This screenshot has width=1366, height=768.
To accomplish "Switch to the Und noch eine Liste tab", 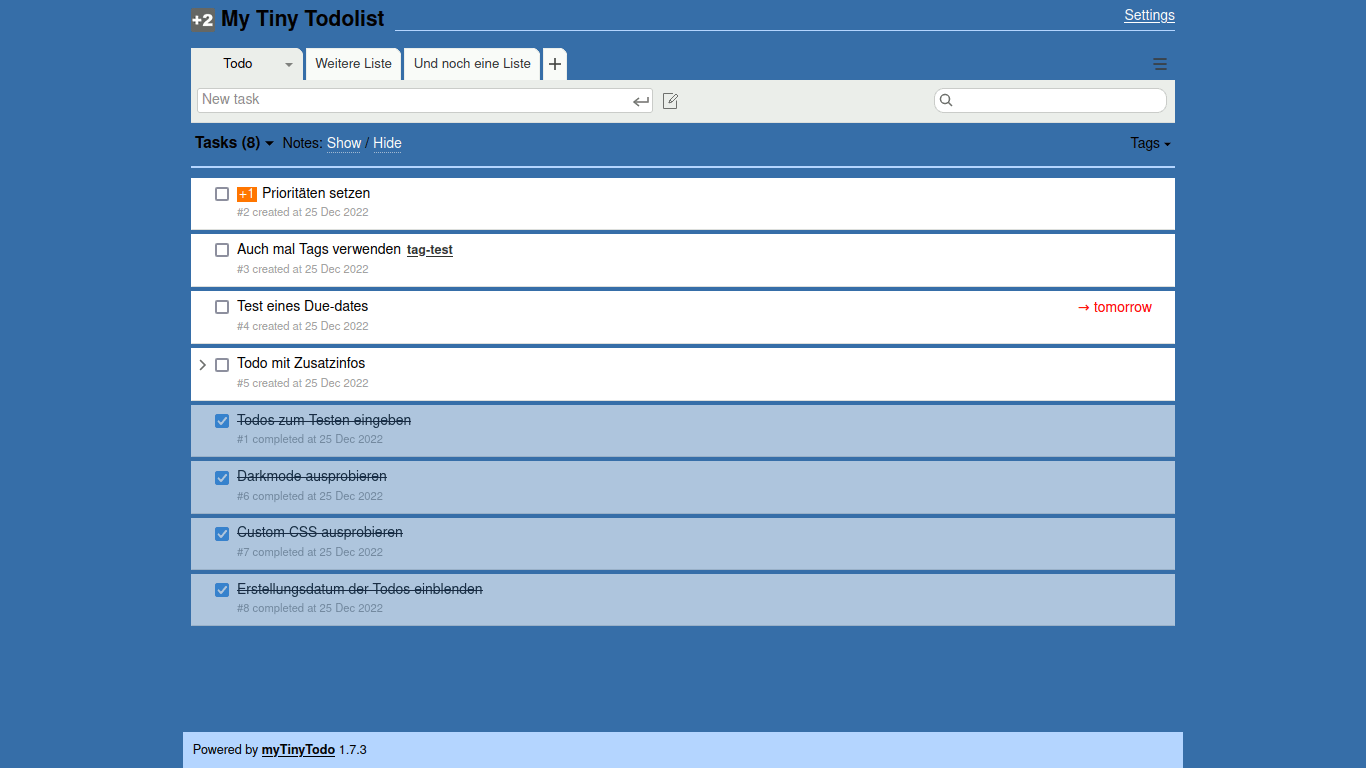I will click(472, 64).
